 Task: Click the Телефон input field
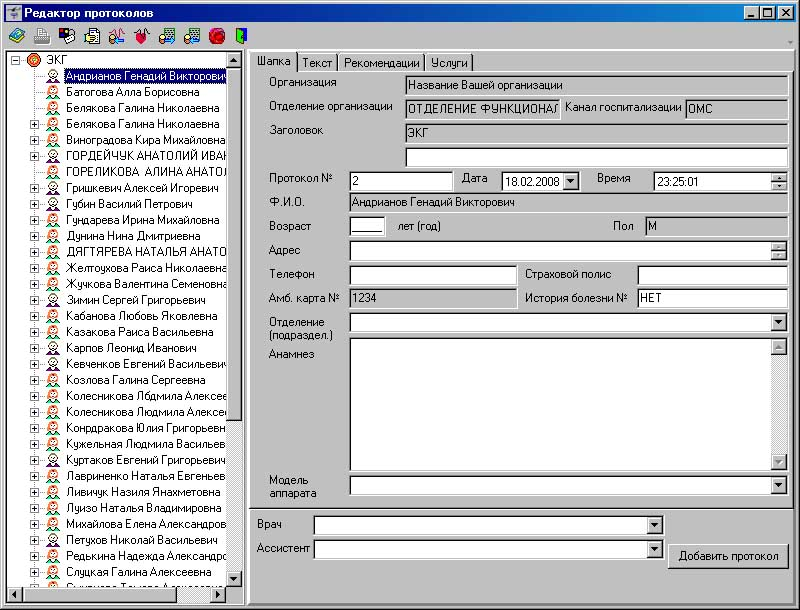432,274
